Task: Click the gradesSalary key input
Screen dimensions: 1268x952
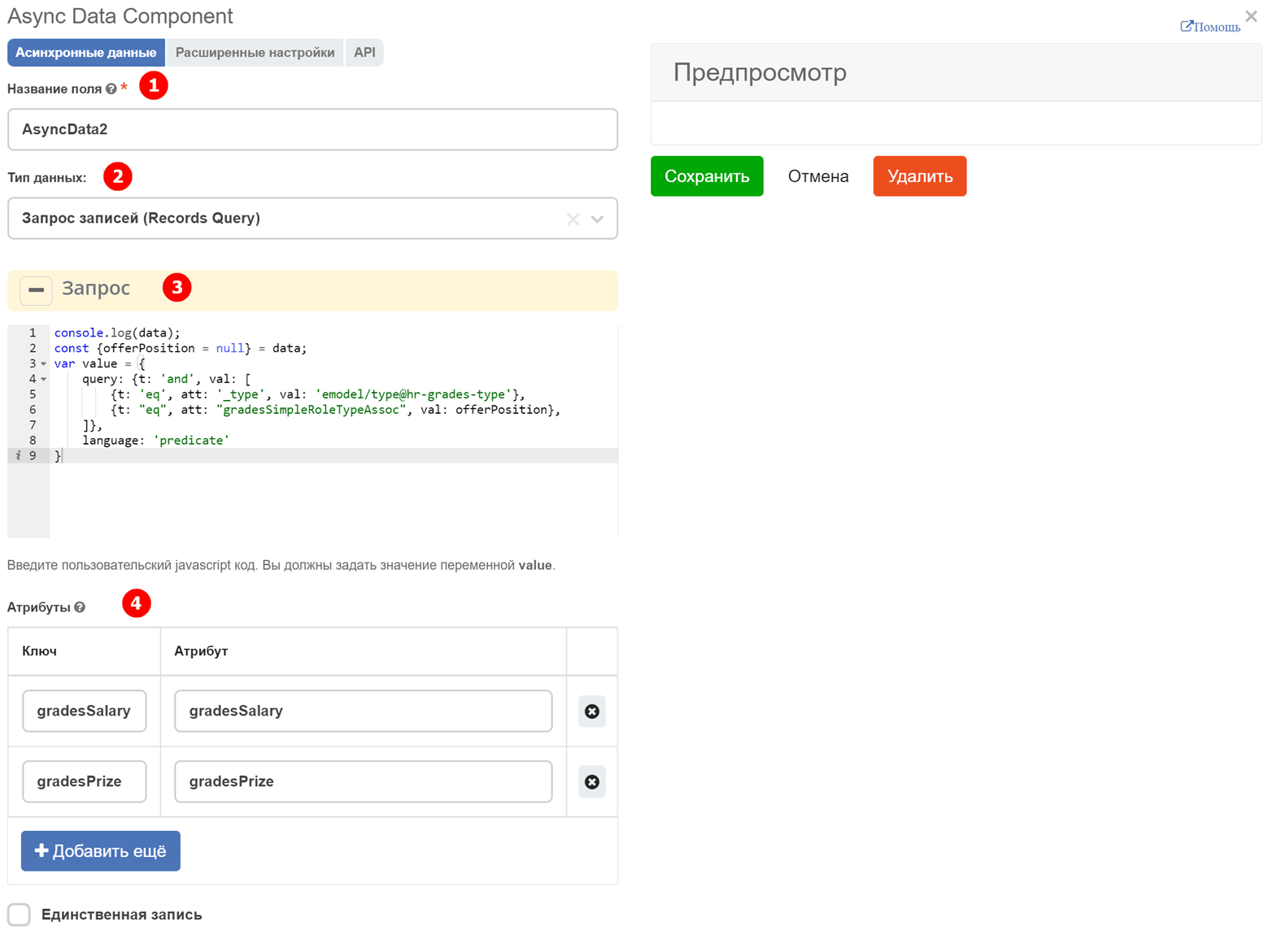Action: 85,711
